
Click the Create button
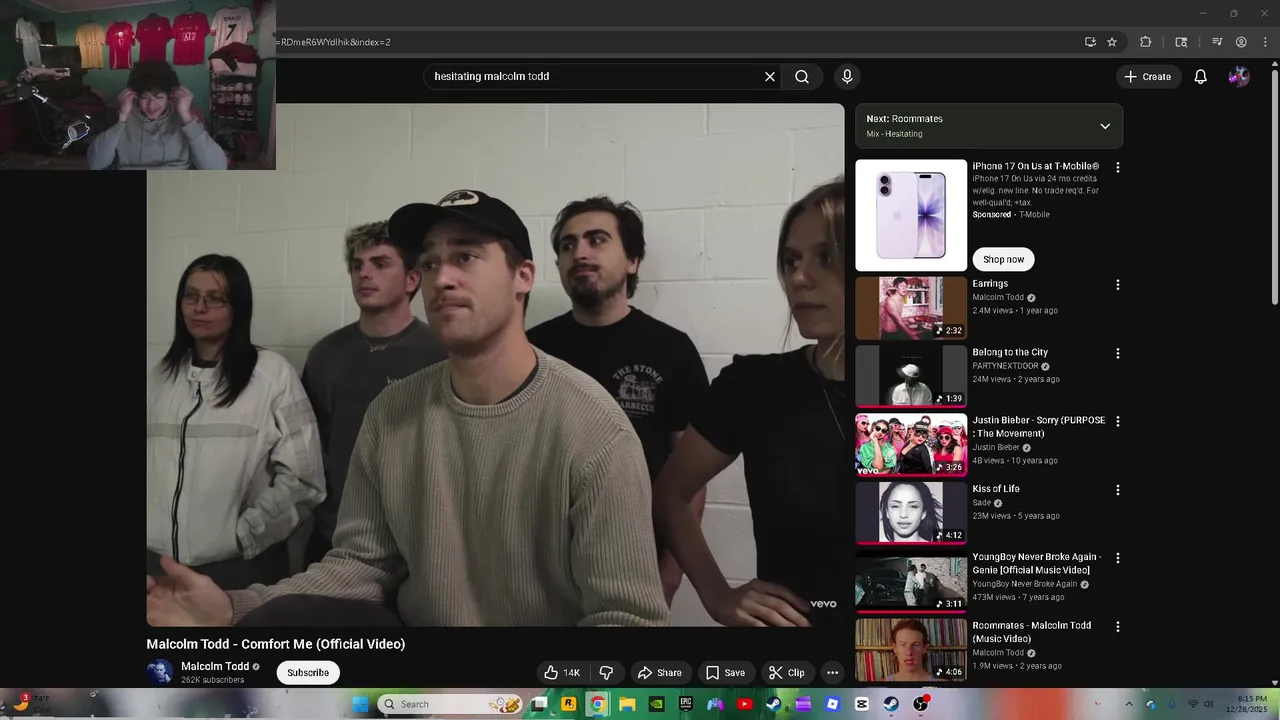tap(1147, 76)
